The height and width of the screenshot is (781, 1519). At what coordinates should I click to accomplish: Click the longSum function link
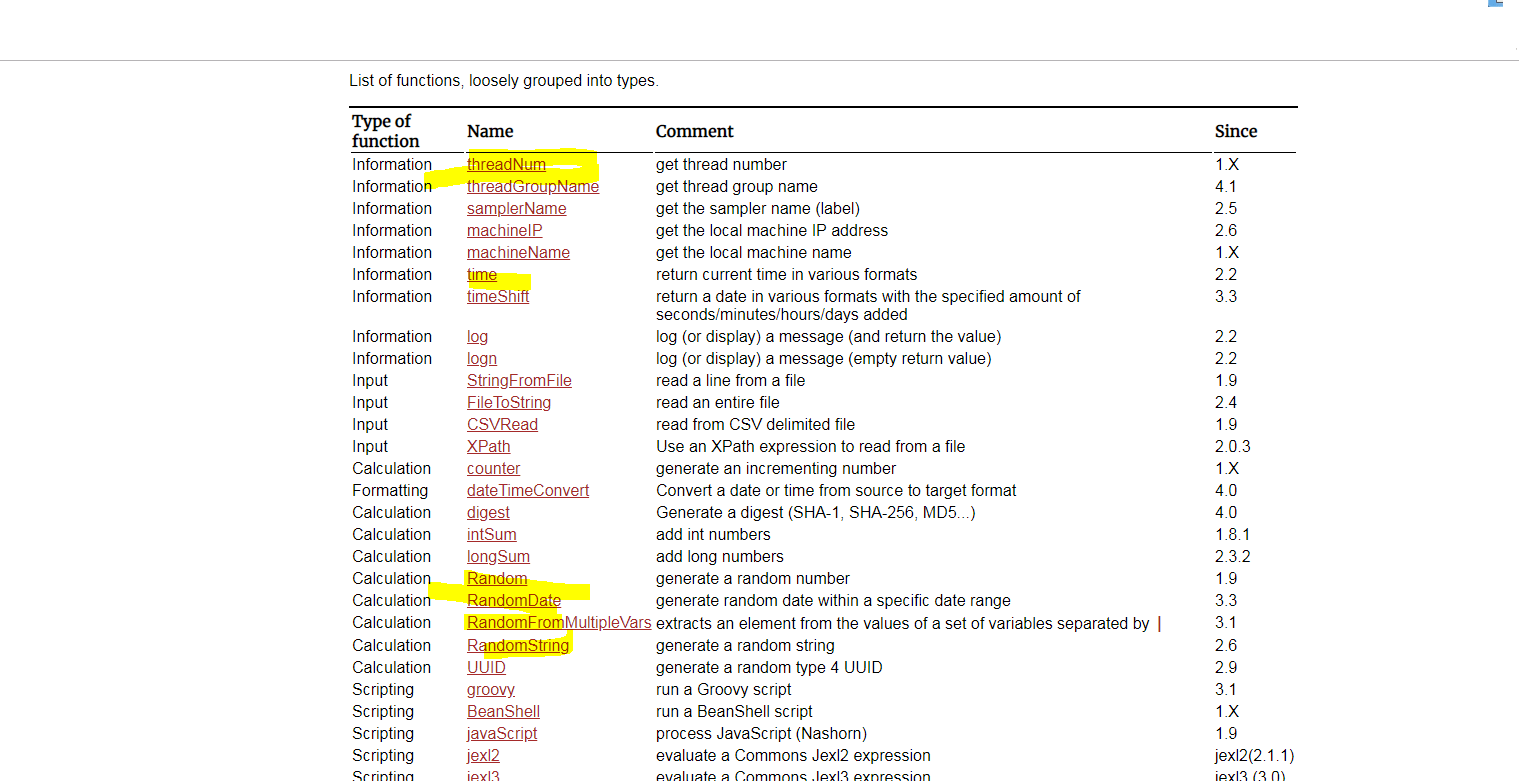(x=498, y=556)
